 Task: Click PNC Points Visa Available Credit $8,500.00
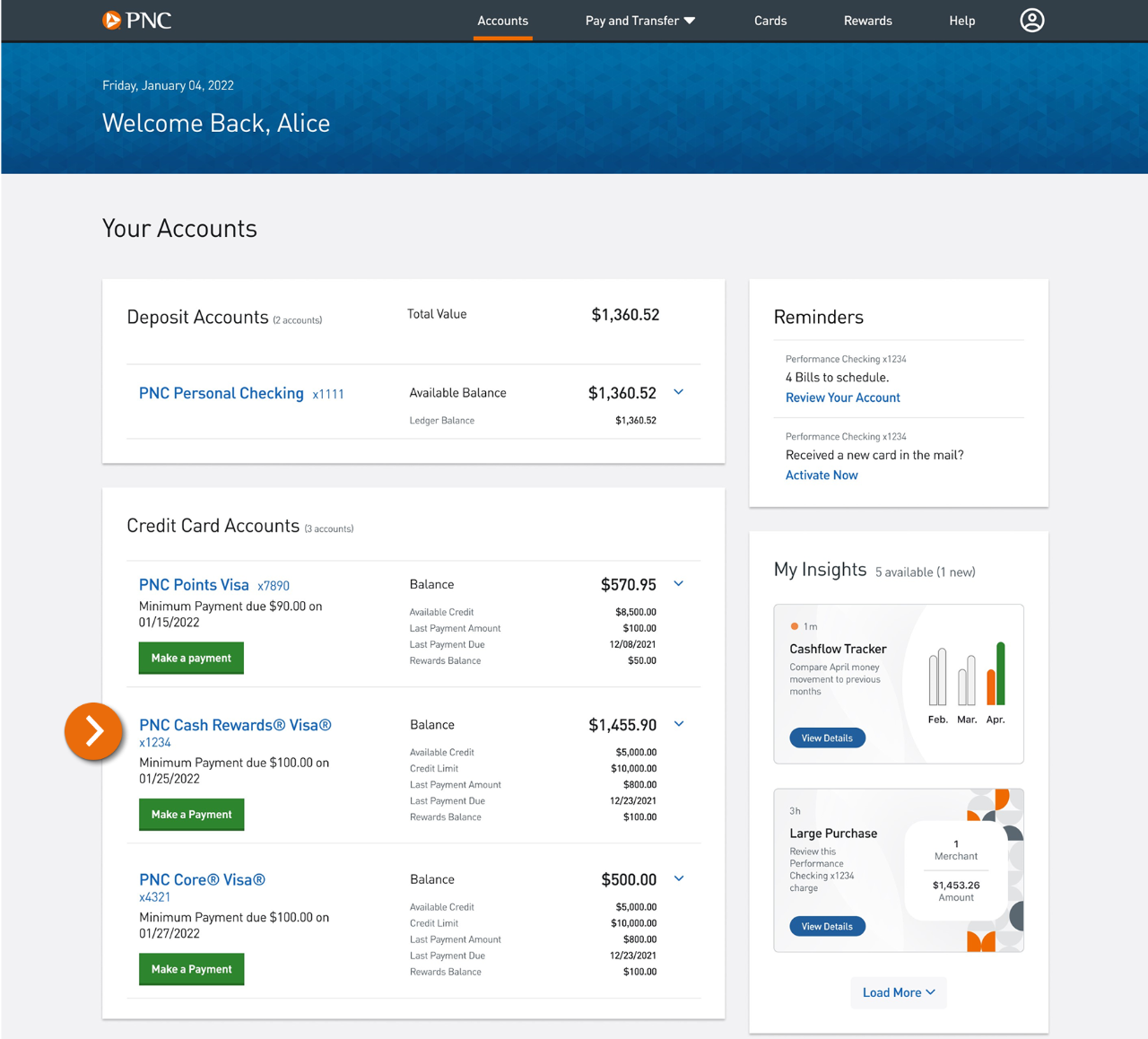[635, 612]
